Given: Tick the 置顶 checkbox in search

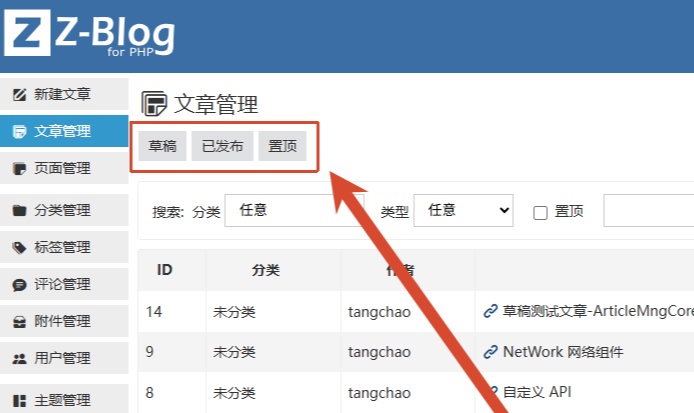Looking at the screenshot, I should tap(540, 213).
